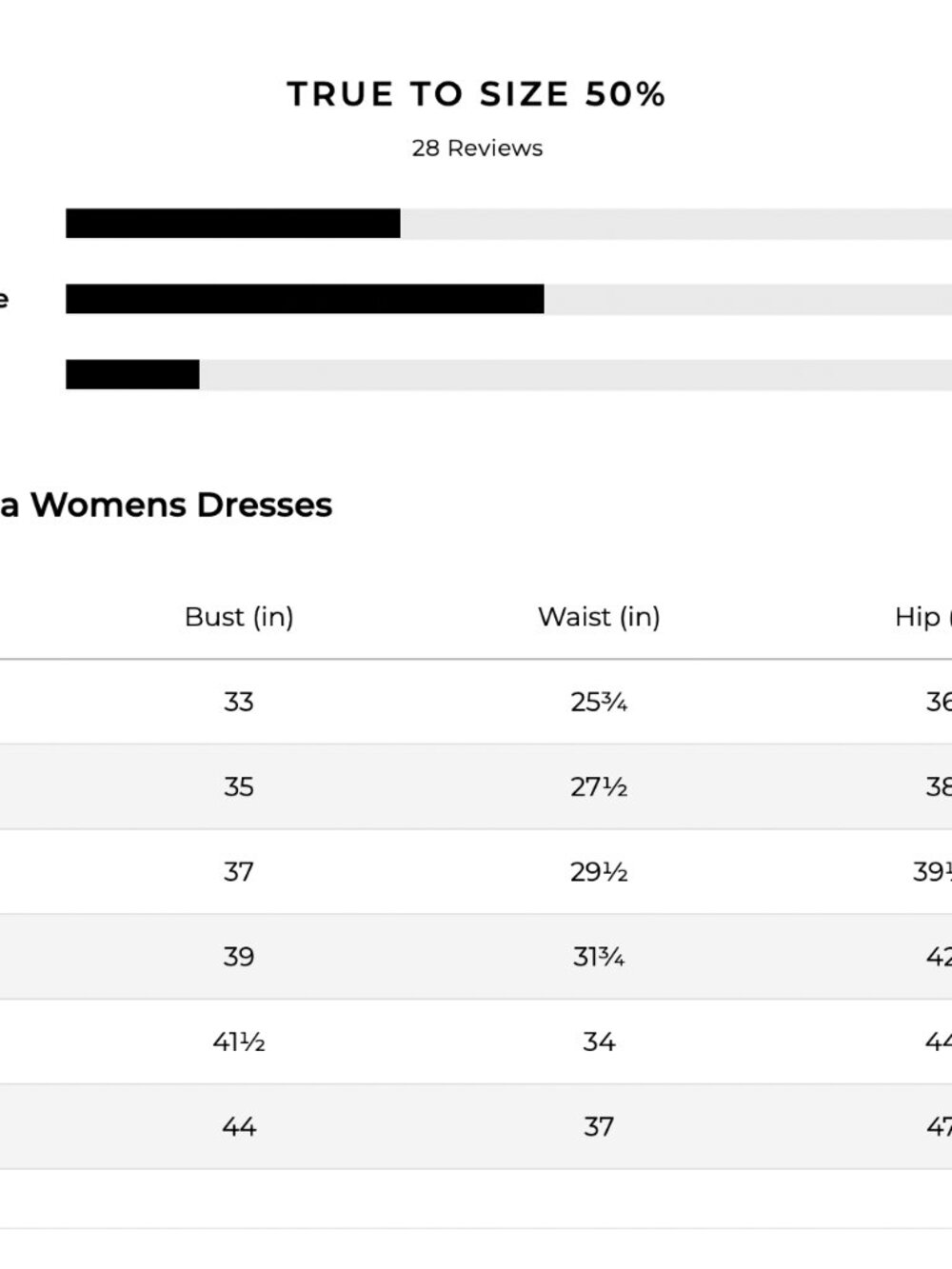
Task: Click the Waist (in) column header
Action: click(599, 617)
